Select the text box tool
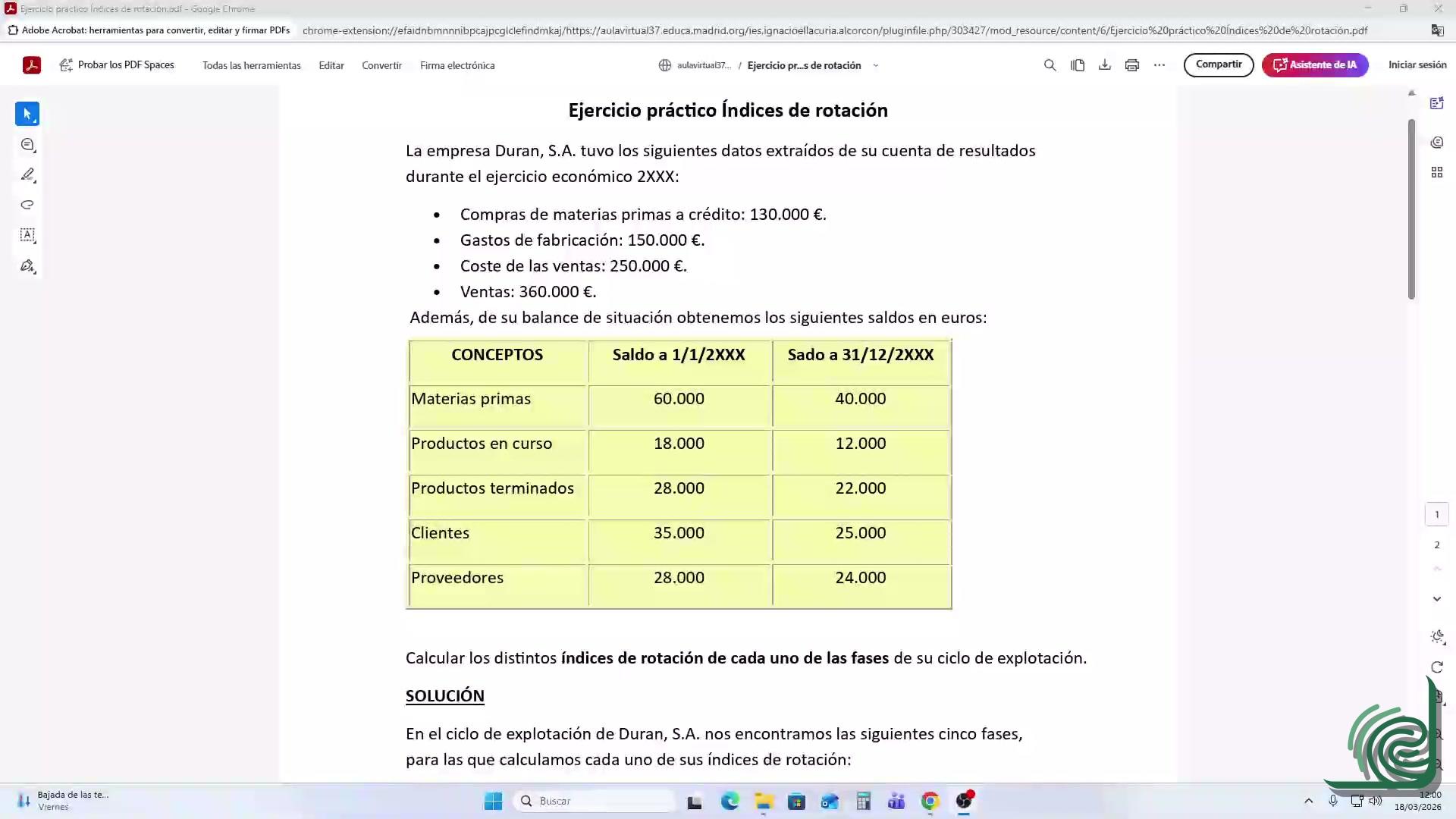This screenshot has width=1456, height=819. coord(27,235)
